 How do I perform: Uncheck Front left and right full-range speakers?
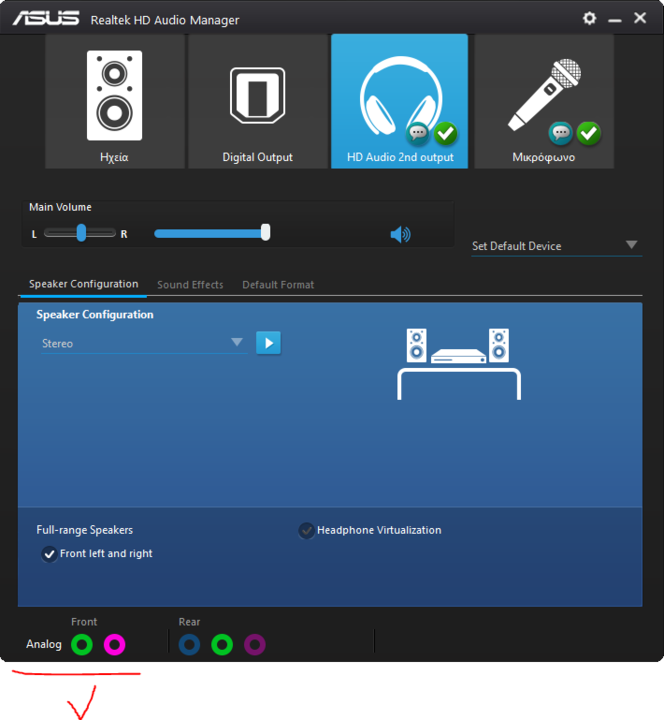pyautogui.click(x=49, y=554)
